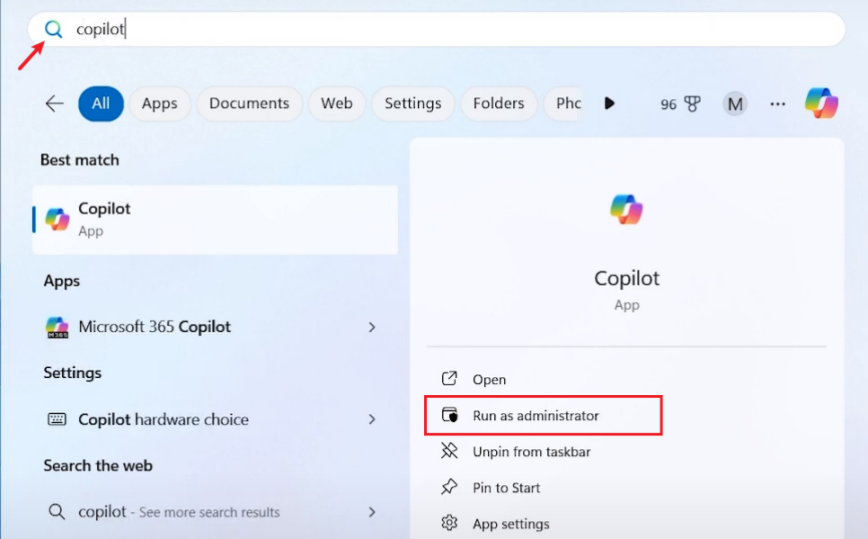Click the Settings section heading in results
Image resolution: width=868 pixels, height=539 pixels.
tap(73, 373)
